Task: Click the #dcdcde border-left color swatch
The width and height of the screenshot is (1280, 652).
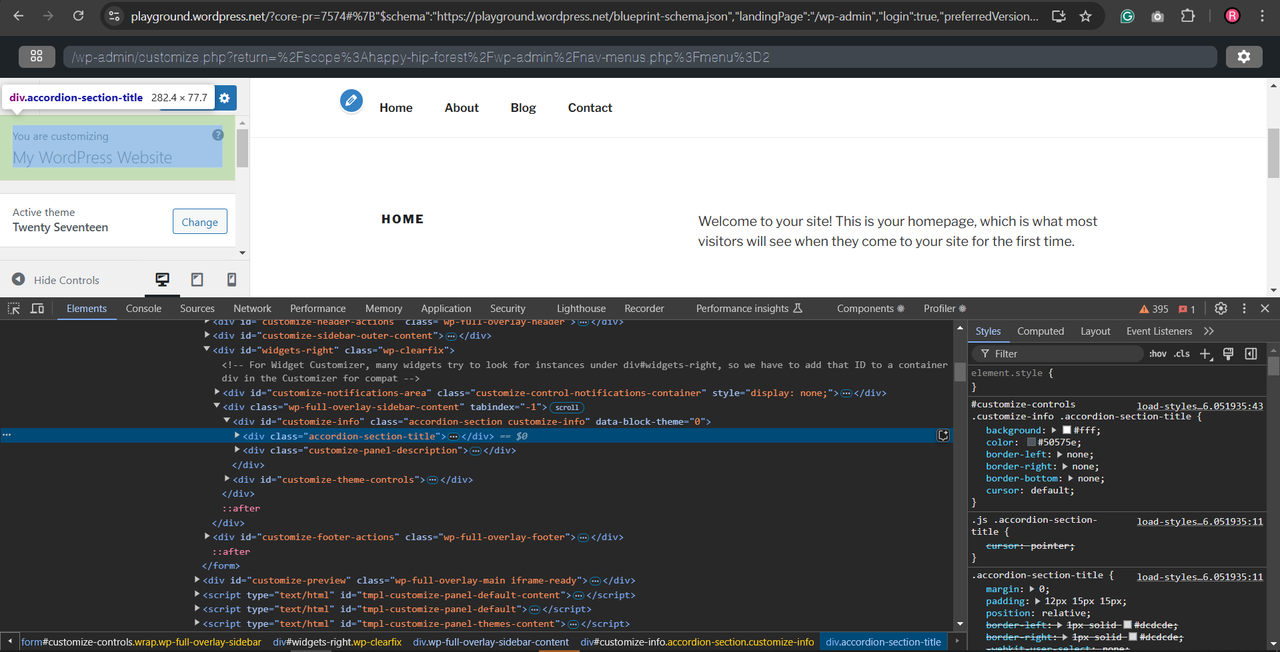Action: point(1128,625)
